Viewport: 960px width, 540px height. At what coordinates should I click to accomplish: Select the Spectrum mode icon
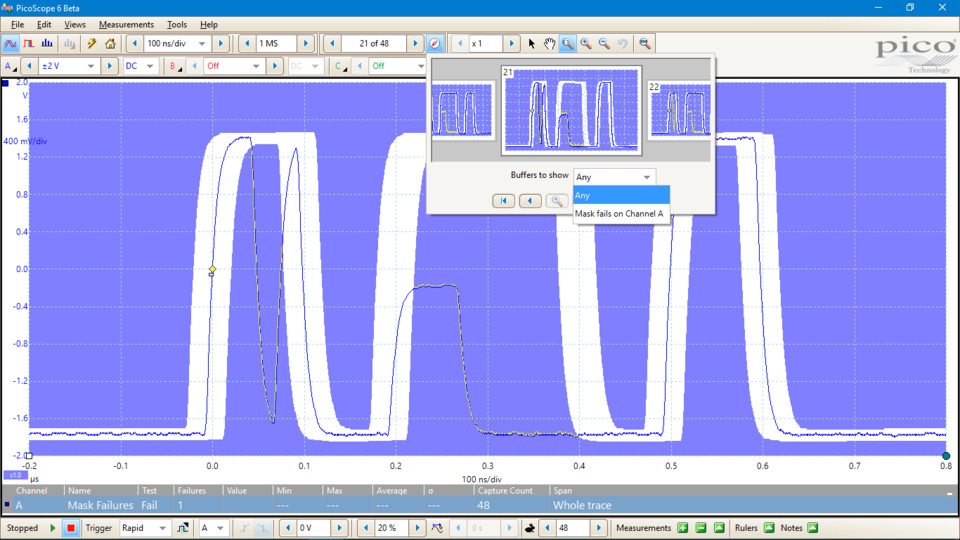pos(47,44)
